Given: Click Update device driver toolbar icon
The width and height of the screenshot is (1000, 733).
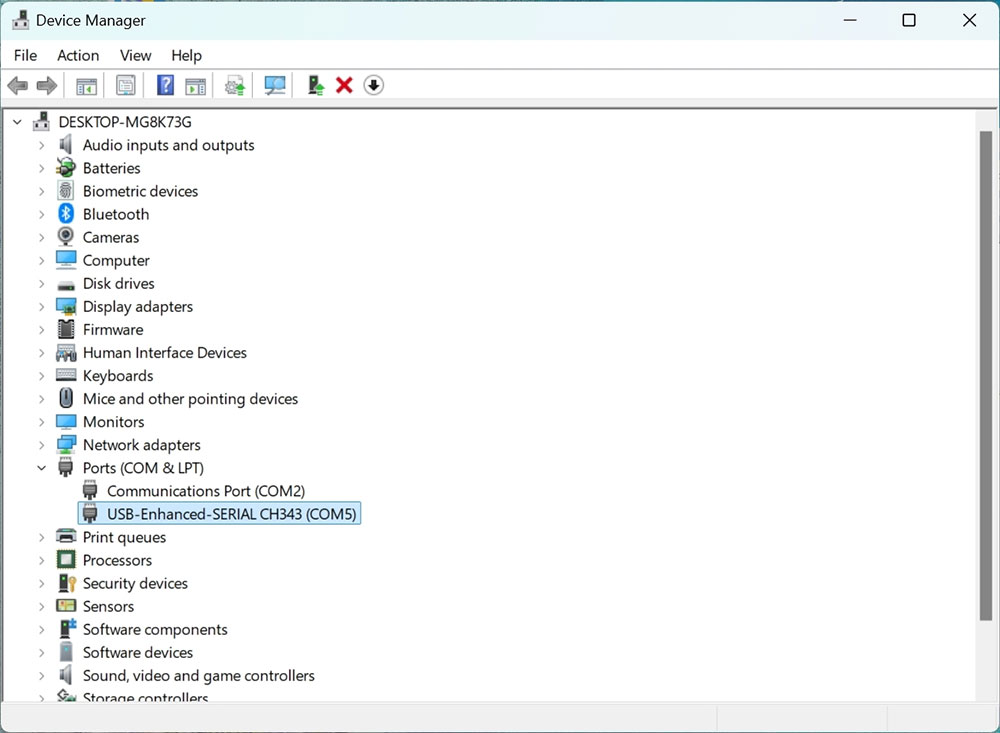Looking at the screenshot, I should point(235,85).
